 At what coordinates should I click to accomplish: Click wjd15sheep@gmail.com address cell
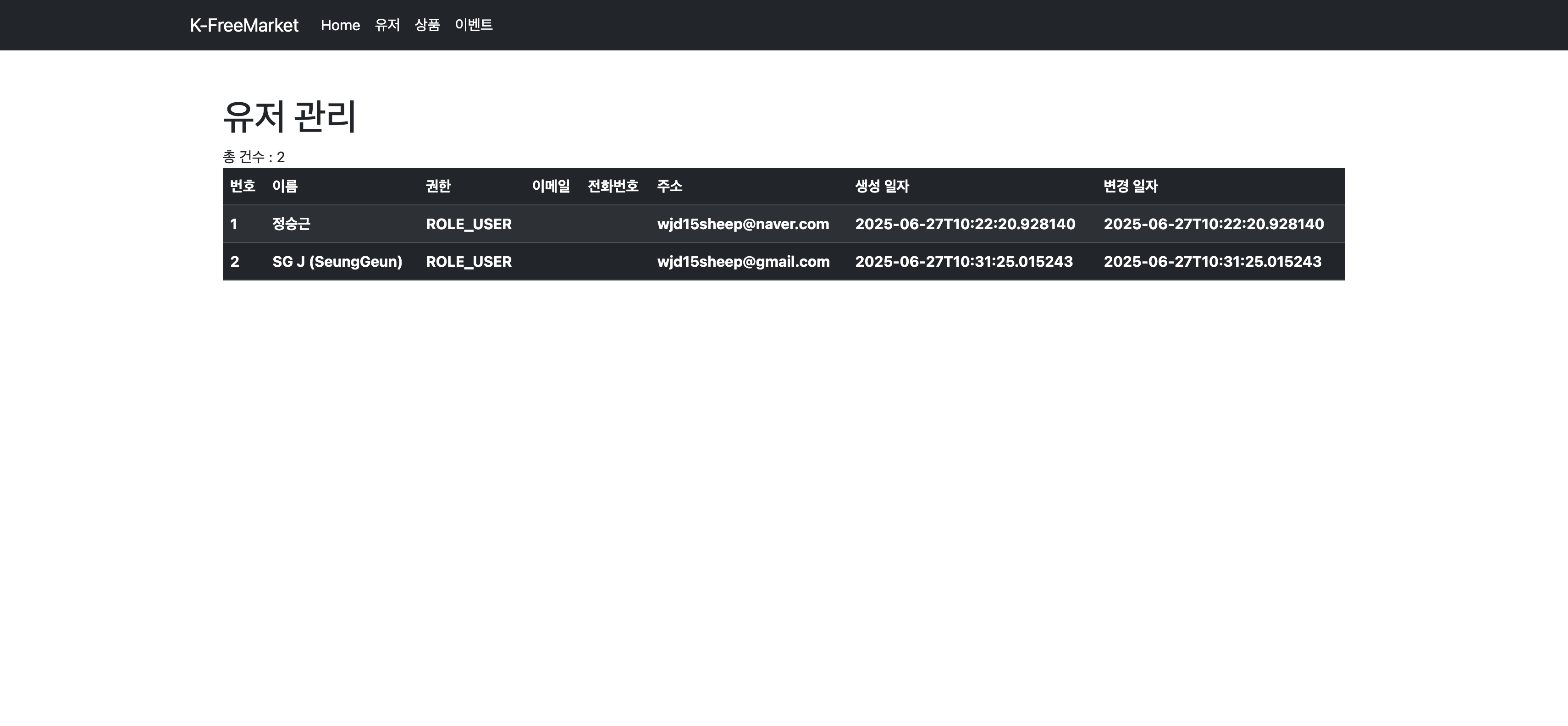coord(743,262)
